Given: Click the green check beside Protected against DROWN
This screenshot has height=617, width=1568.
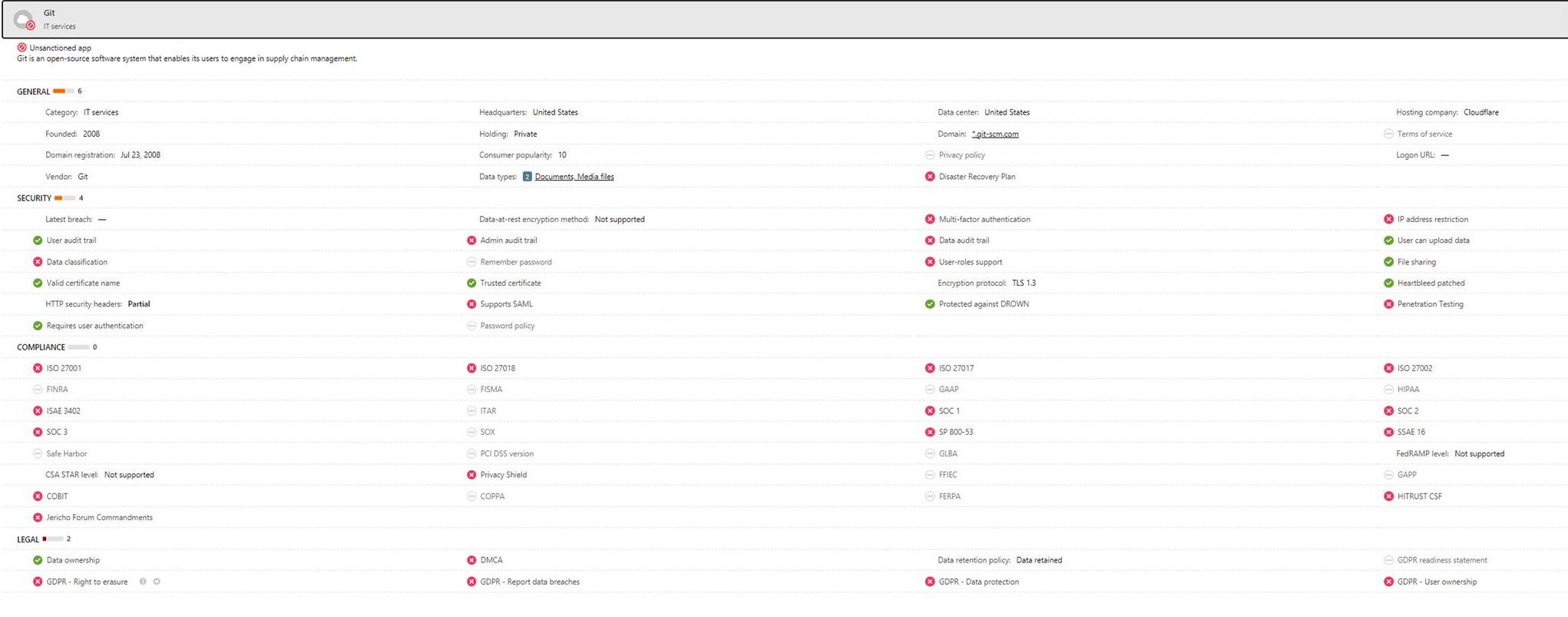Looking at the screenshot, I should [x=930, y=304].
